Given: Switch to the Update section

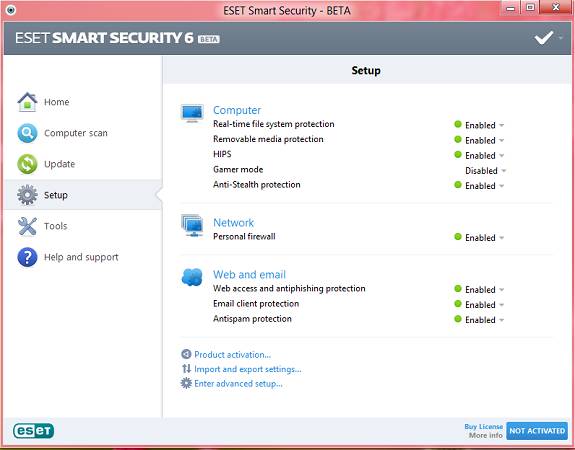Looking at the screenshot, I should coord(59,164).
